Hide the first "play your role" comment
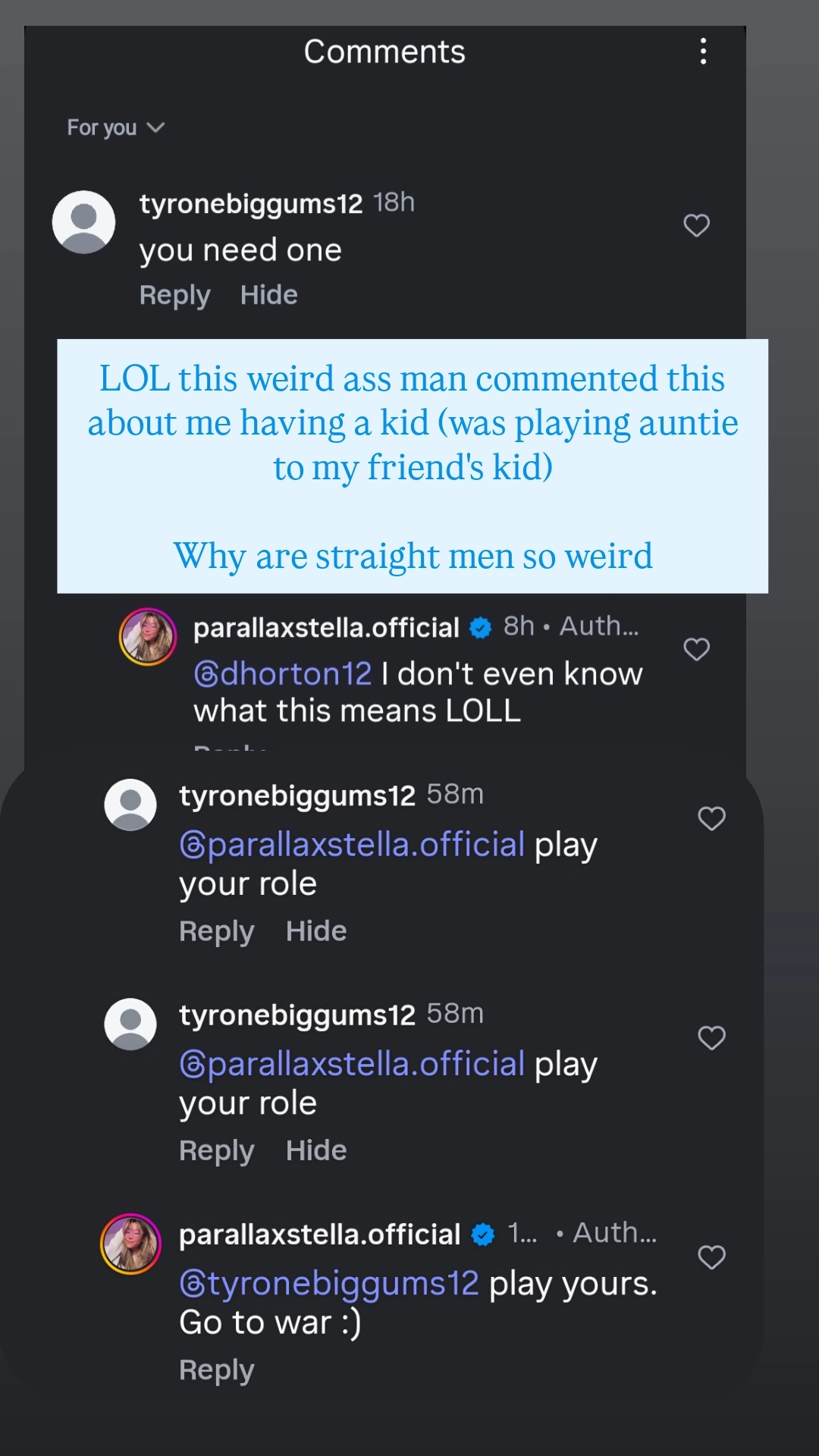Screen dimensions: 819x1456 click(x=316, y=931)
